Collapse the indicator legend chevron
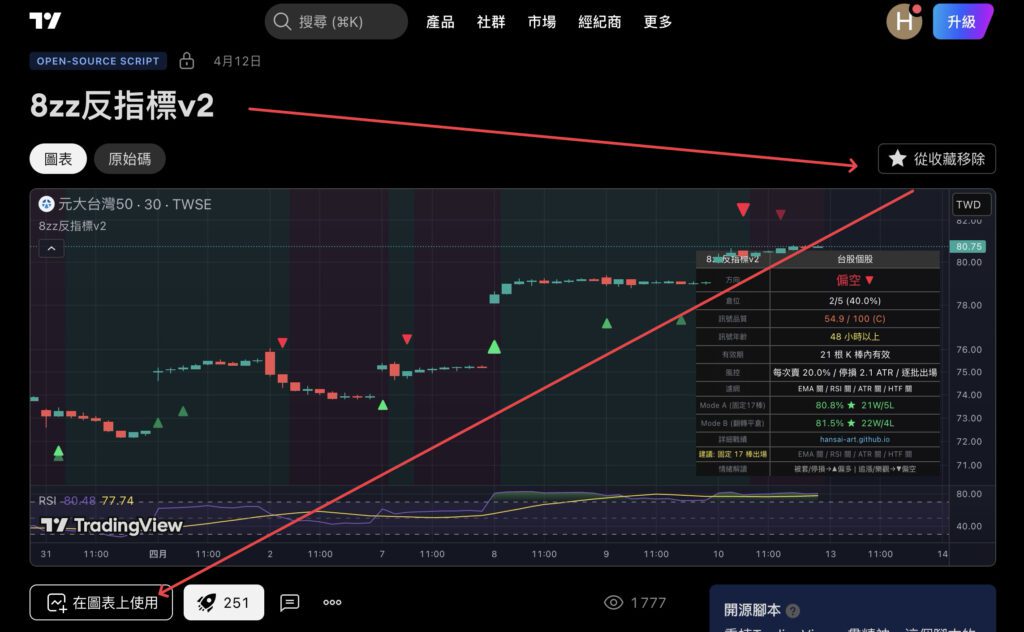 pos(51,249)
